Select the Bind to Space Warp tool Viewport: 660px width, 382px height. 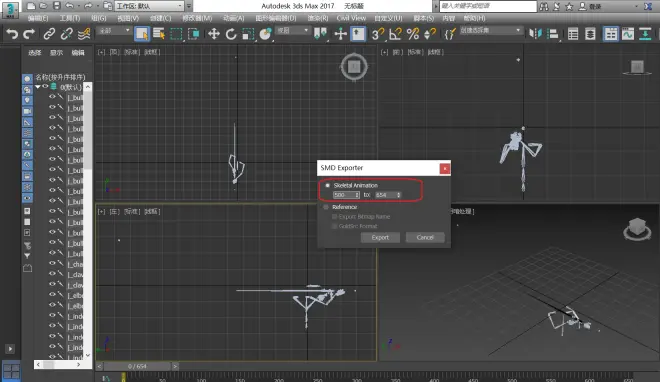(84, 34)
